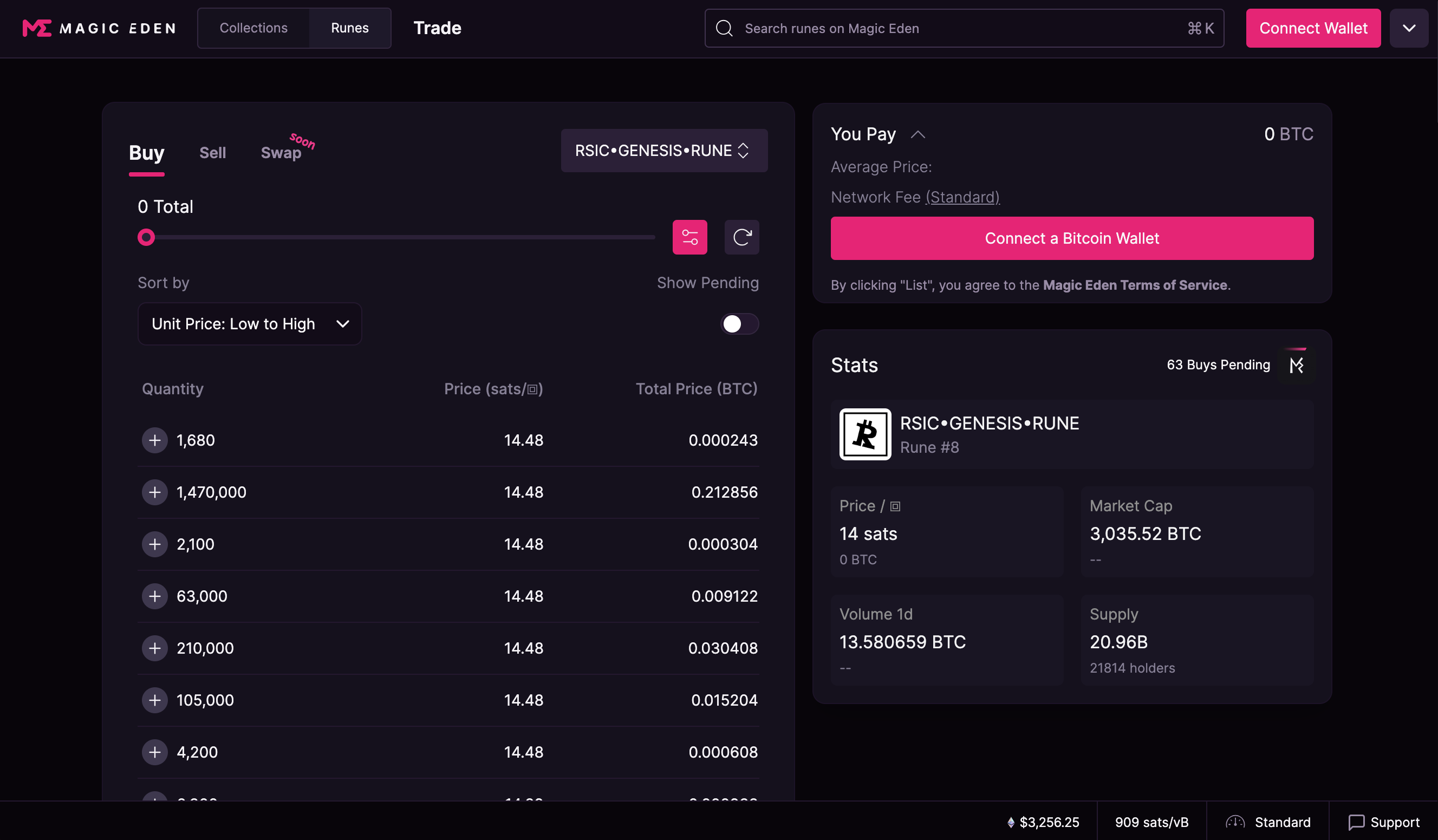1438x840 pixels.
Task: Open the Collections tab
Action: pyautogui.click(x=253, y=28)
